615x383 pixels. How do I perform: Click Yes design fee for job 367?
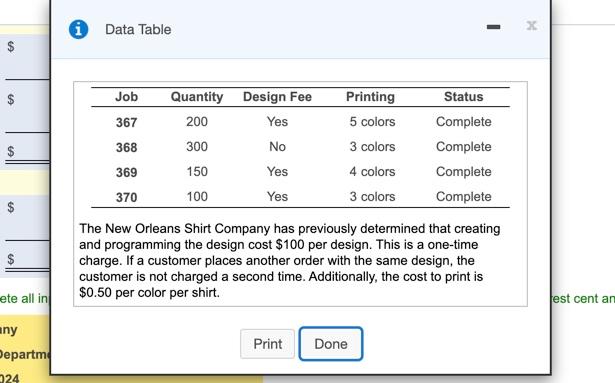click(277, 122)
